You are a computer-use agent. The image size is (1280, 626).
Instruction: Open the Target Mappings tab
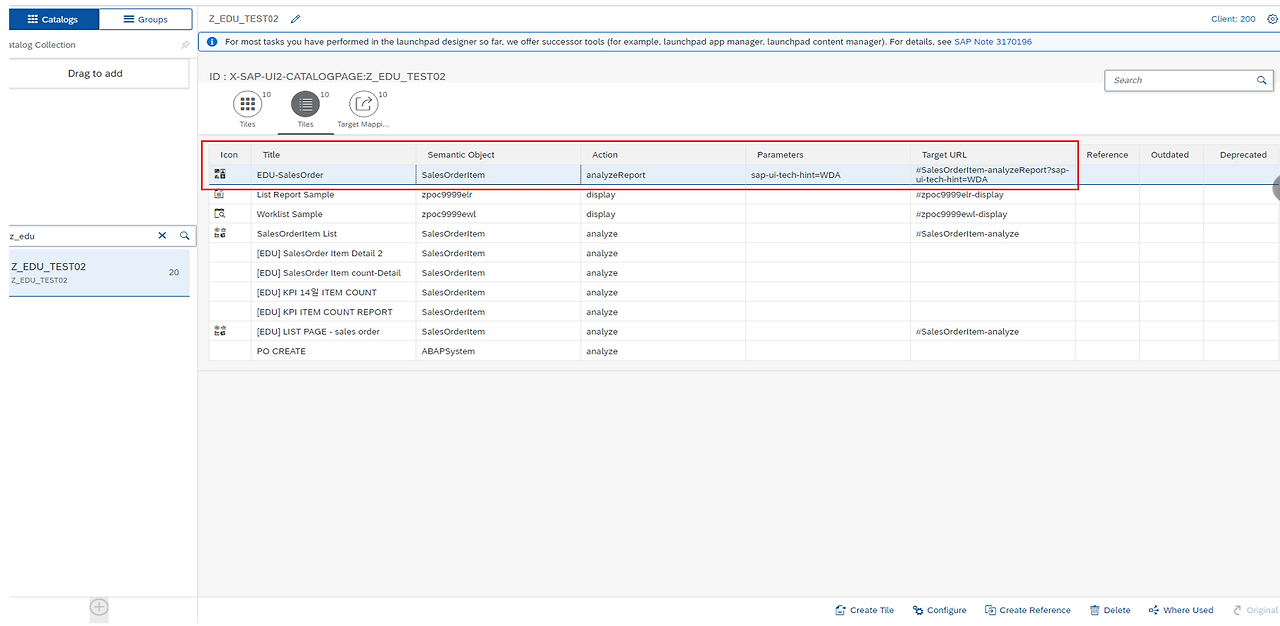(363, 104)
